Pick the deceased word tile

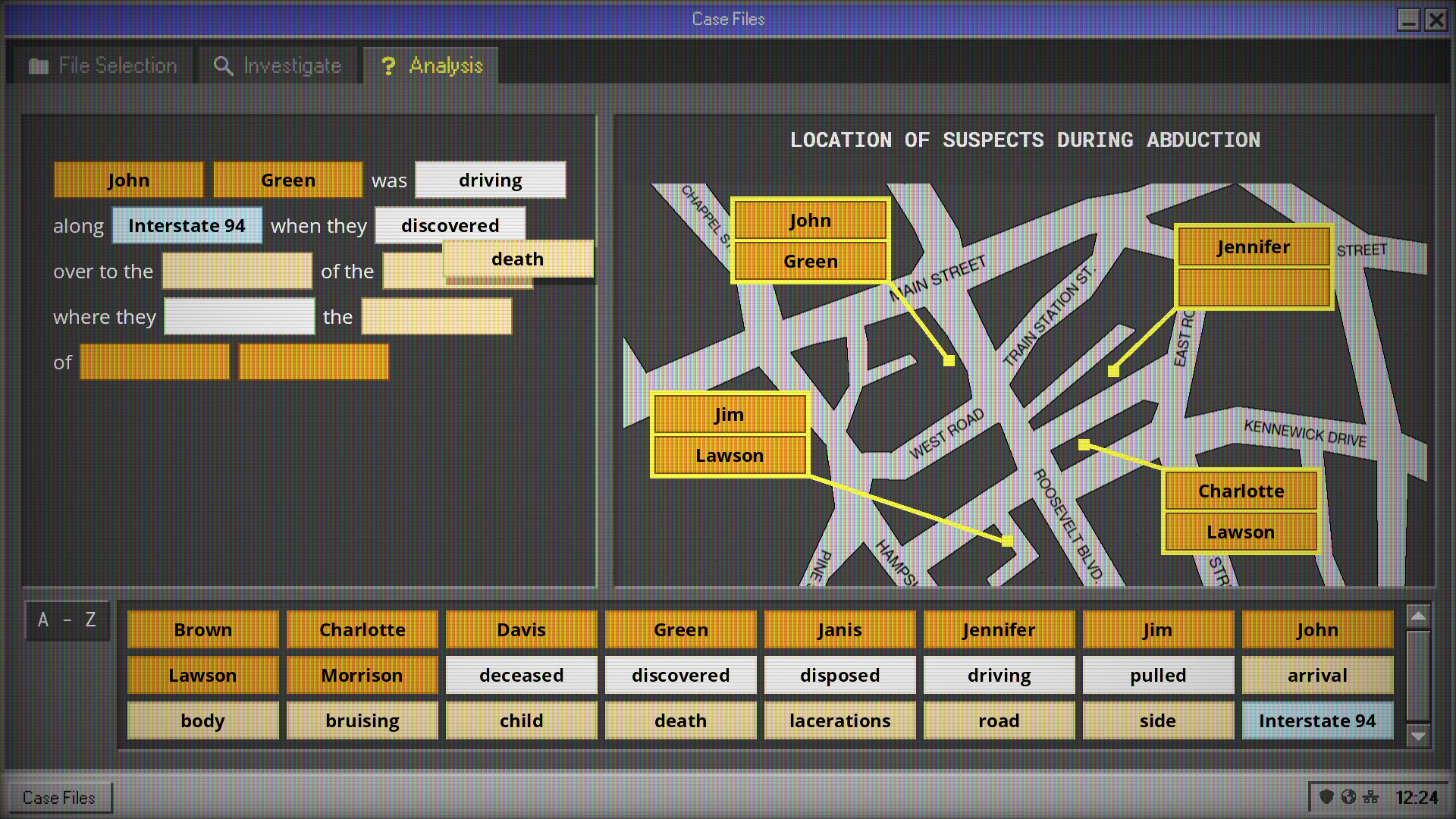[x=521, y=675]
